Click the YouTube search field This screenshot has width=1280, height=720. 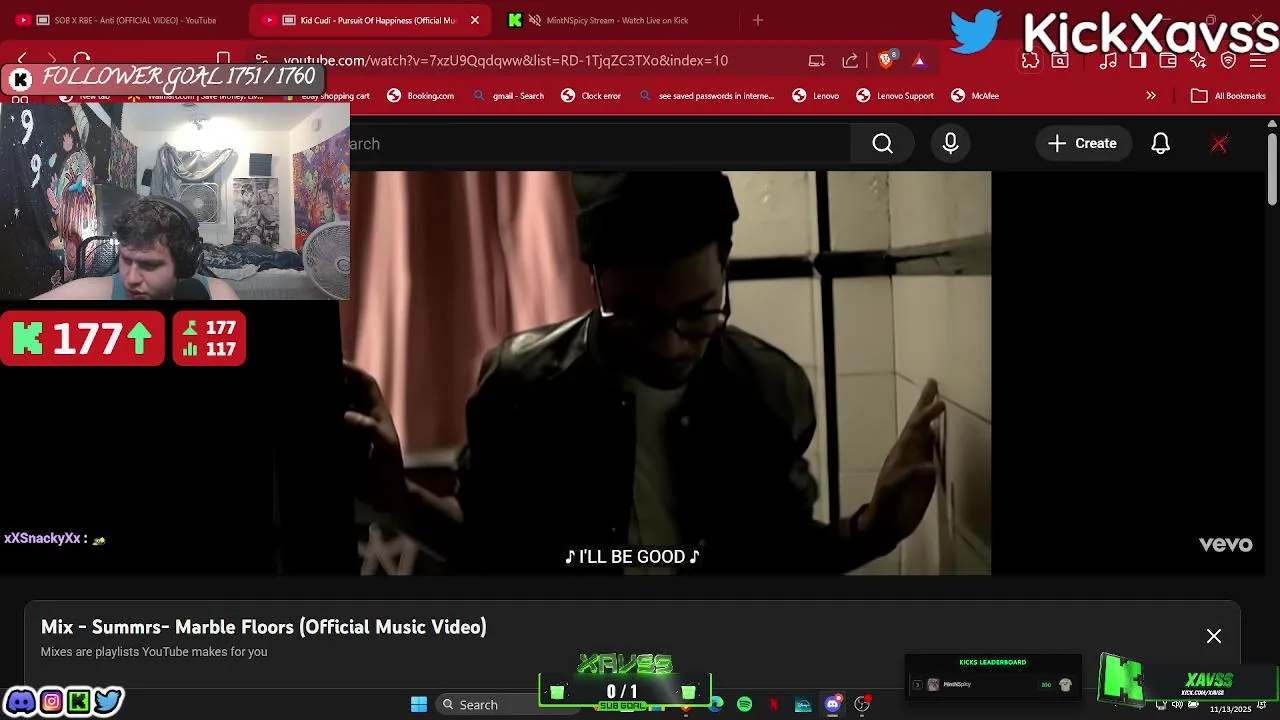tap(598, 144)
